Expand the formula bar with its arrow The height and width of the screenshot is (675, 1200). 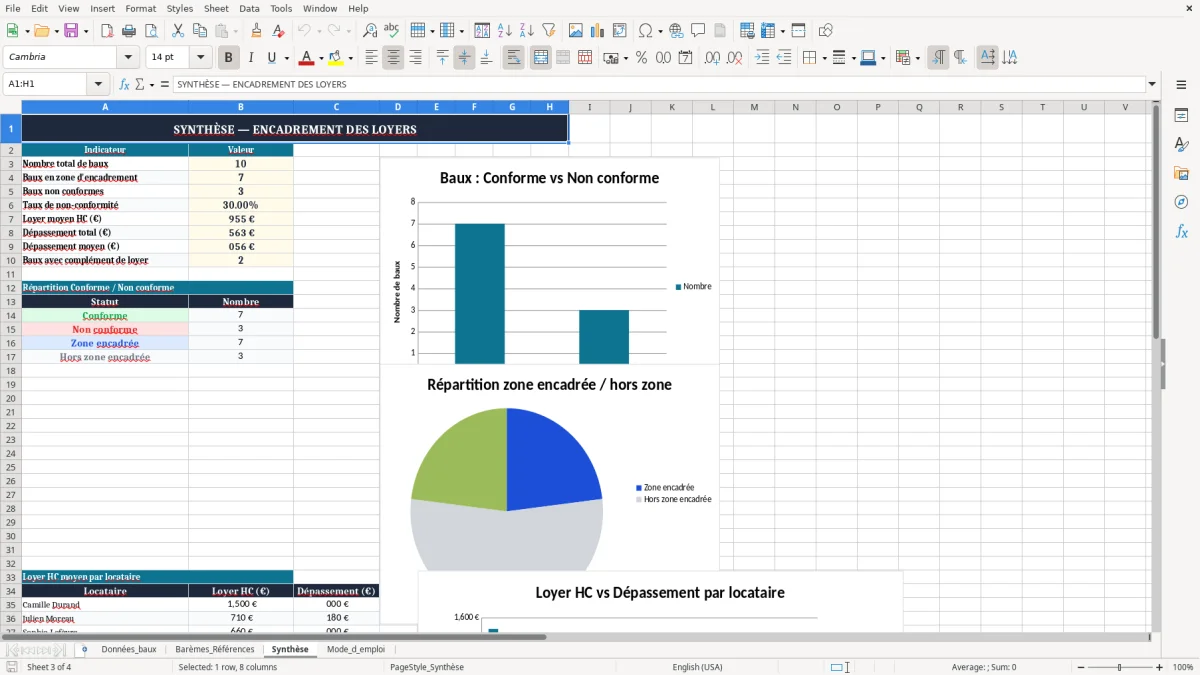click(x=1152, y=84)
